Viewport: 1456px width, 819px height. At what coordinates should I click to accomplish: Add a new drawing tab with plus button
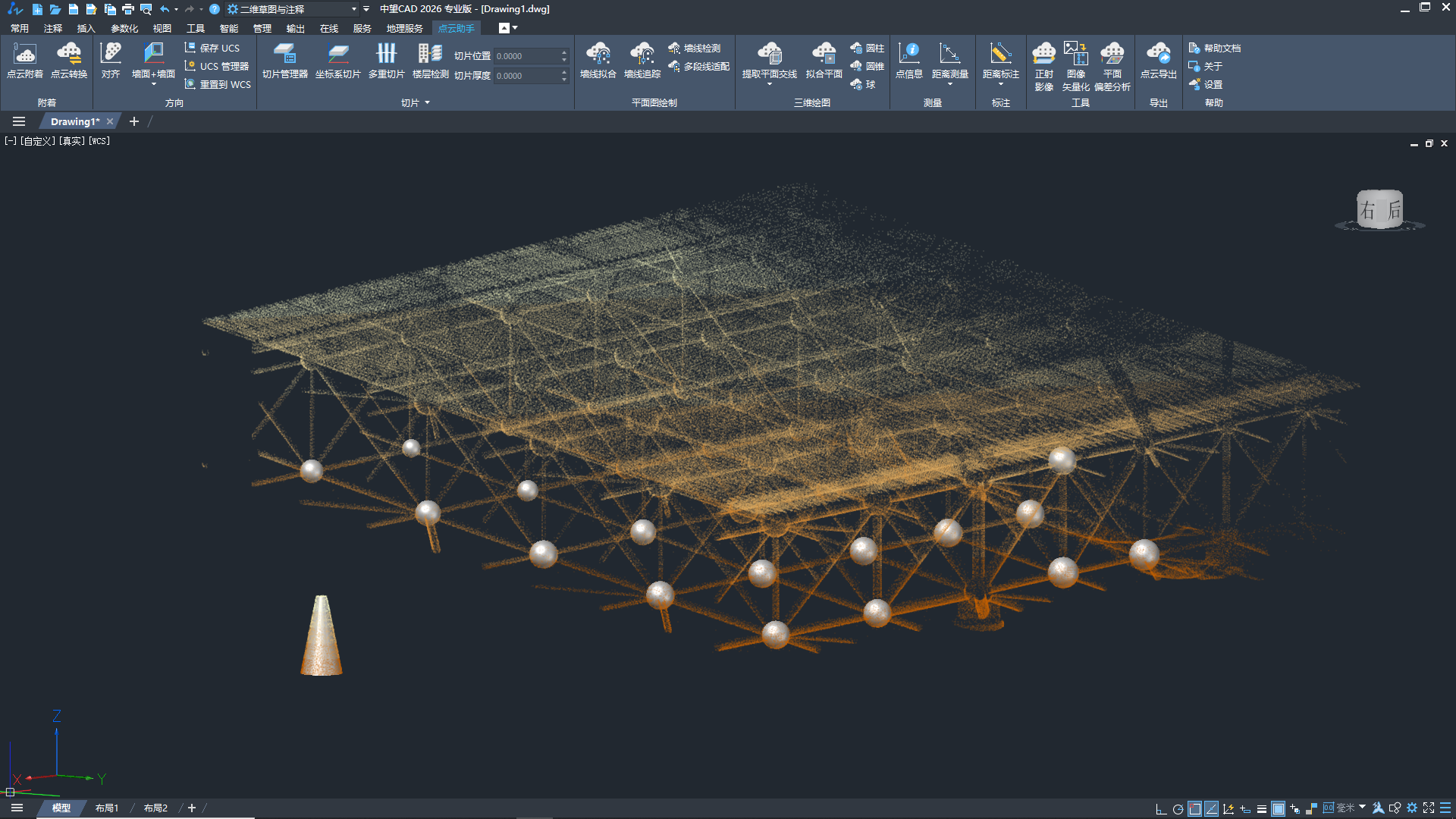click(134, 121)
